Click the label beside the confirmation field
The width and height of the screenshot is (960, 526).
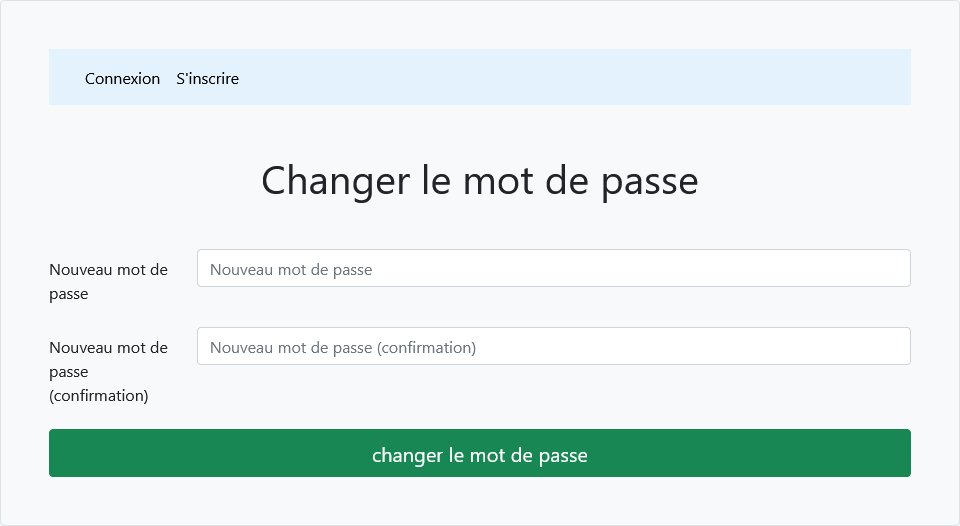108,371
